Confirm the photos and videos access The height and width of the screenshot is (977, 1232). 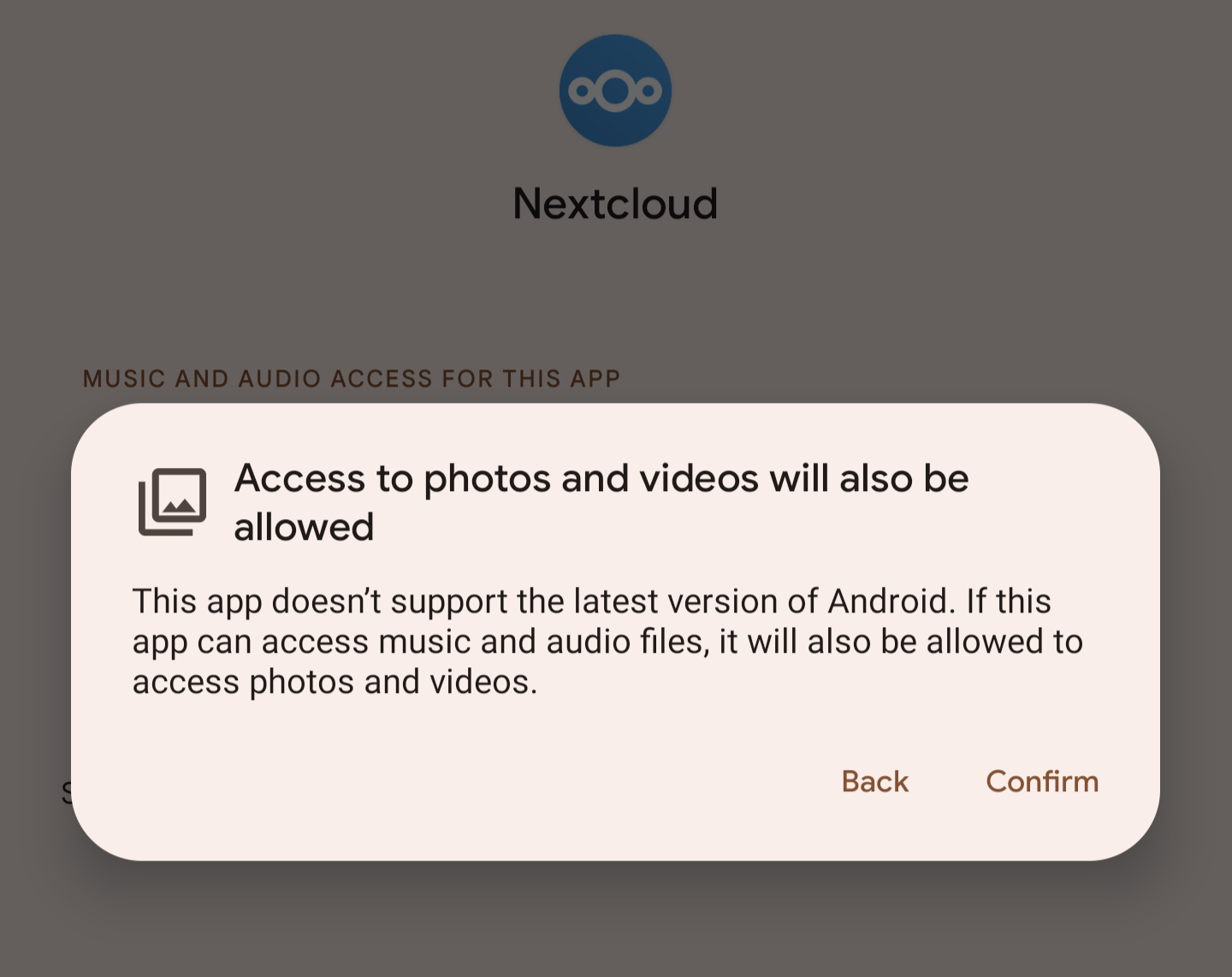(x=1042, y=781)
